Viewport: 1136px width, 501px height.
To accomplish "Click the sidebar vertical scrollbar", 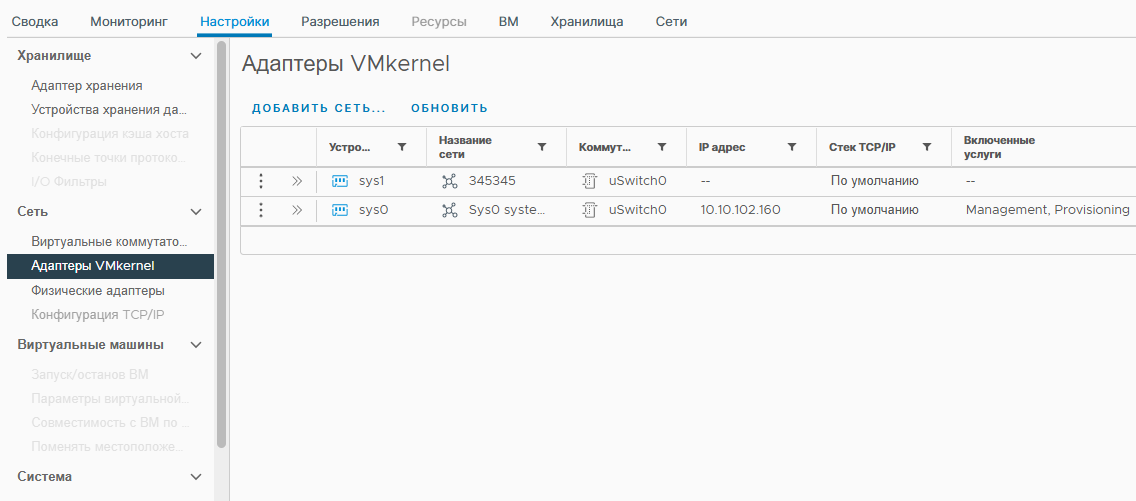I will coord(222,245).
